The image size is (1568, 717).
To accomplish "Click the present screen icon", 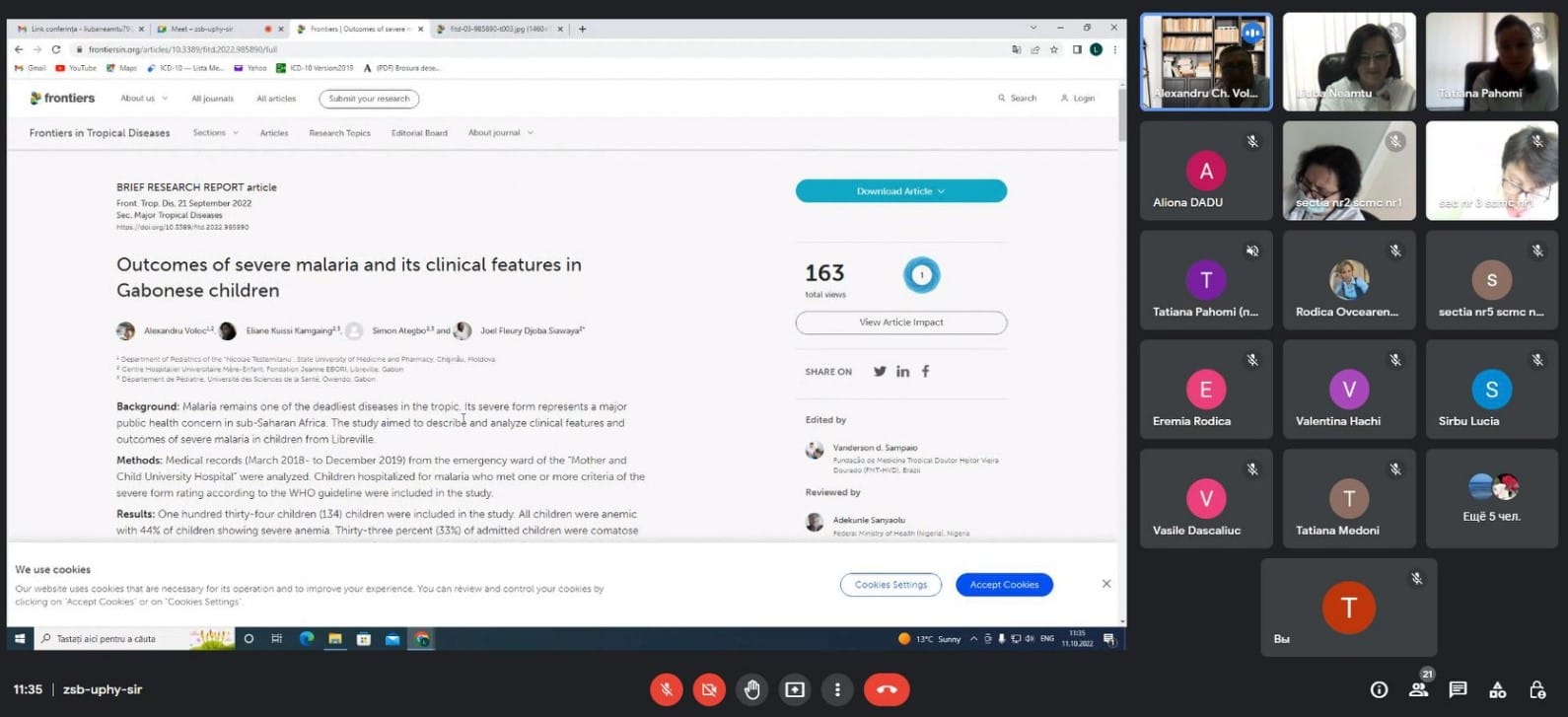I will click(x=795, y=689).
